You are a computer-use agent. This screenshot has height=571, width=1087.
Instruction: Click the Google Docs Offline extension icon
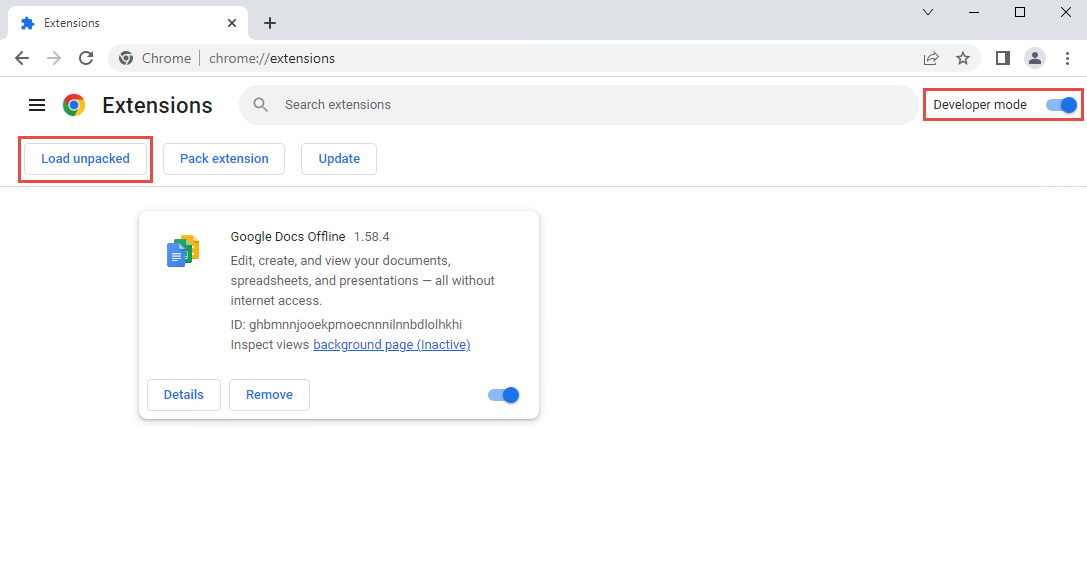tap(183, 251)
